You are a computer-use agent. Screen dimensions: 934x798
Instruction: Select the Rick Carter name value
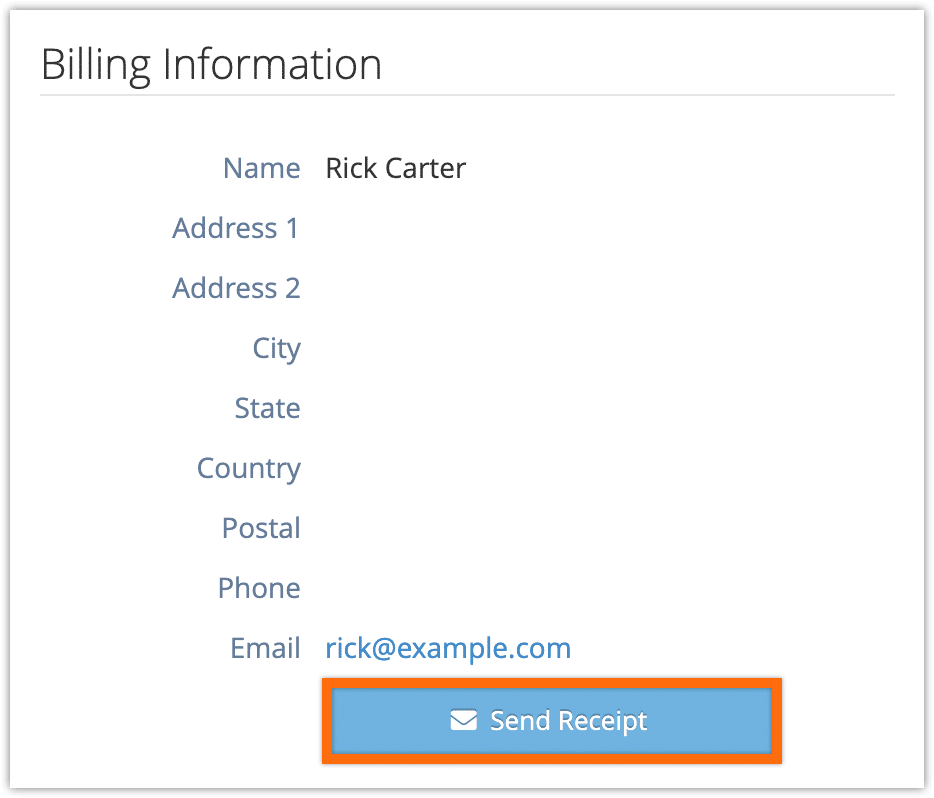[x=396, y=168]
